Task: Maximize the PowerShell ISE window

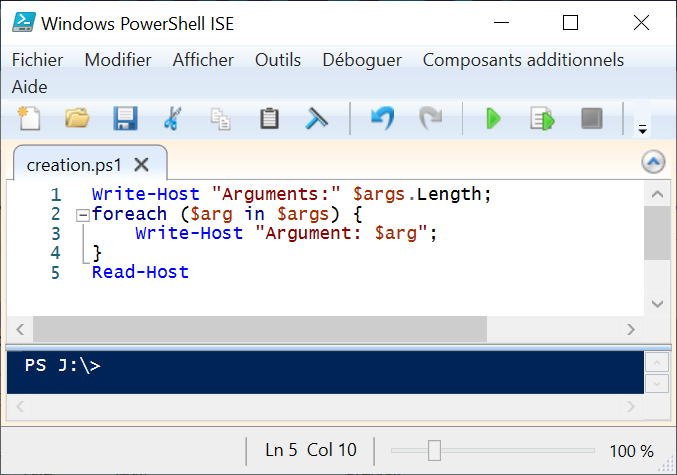Action: pyautogui.click(x=570, y=22)
